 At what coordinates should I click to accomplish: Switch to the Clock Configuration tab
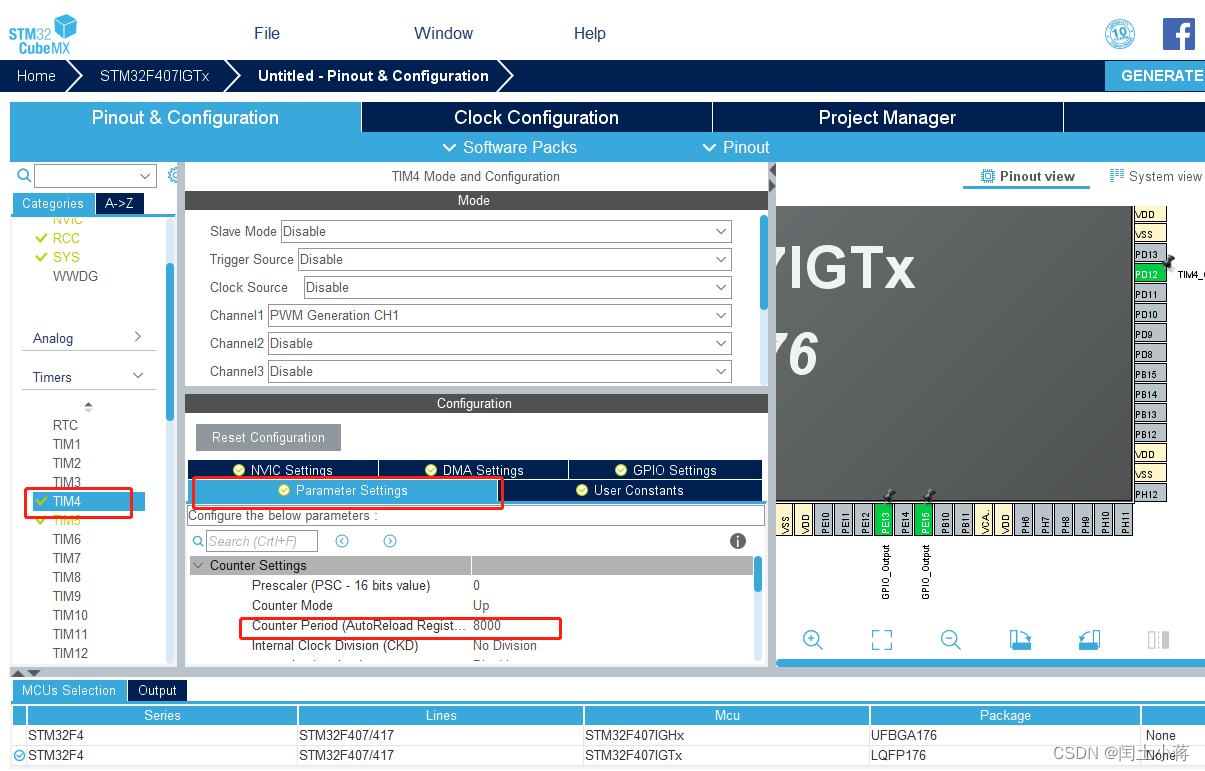(537, 117)
